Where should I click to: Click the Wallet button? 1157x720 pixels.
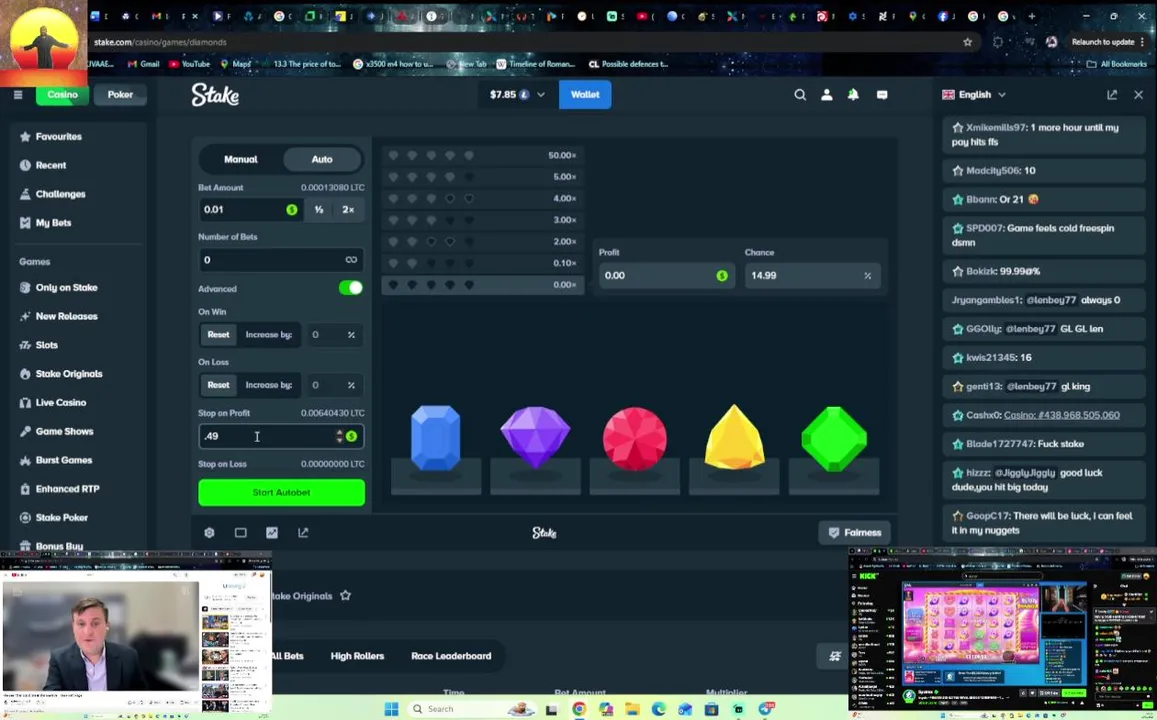(x=585, y=94)
